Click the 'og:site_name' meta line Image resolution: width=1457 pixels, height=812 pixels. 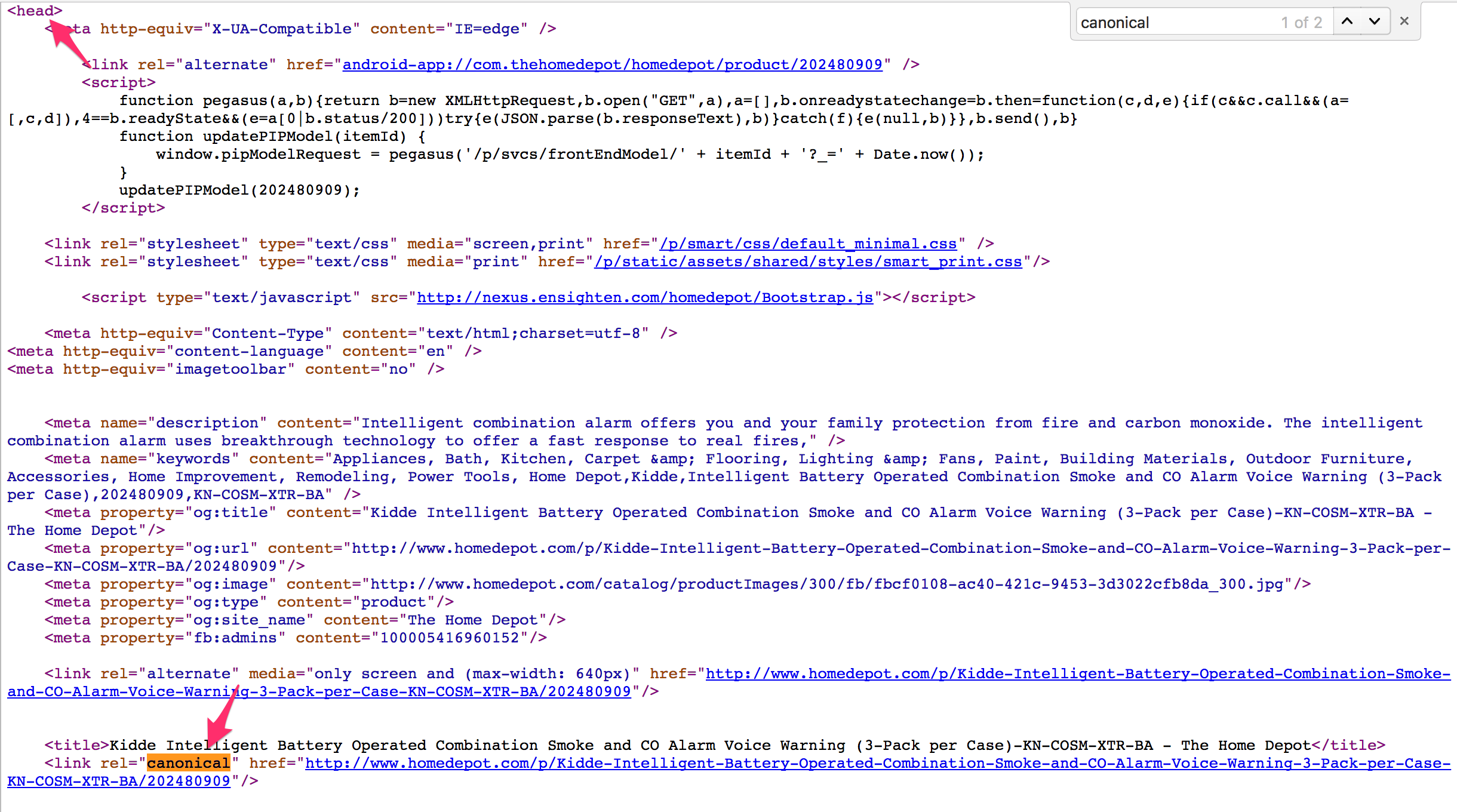pyautogui.click(x=305, y=620)
